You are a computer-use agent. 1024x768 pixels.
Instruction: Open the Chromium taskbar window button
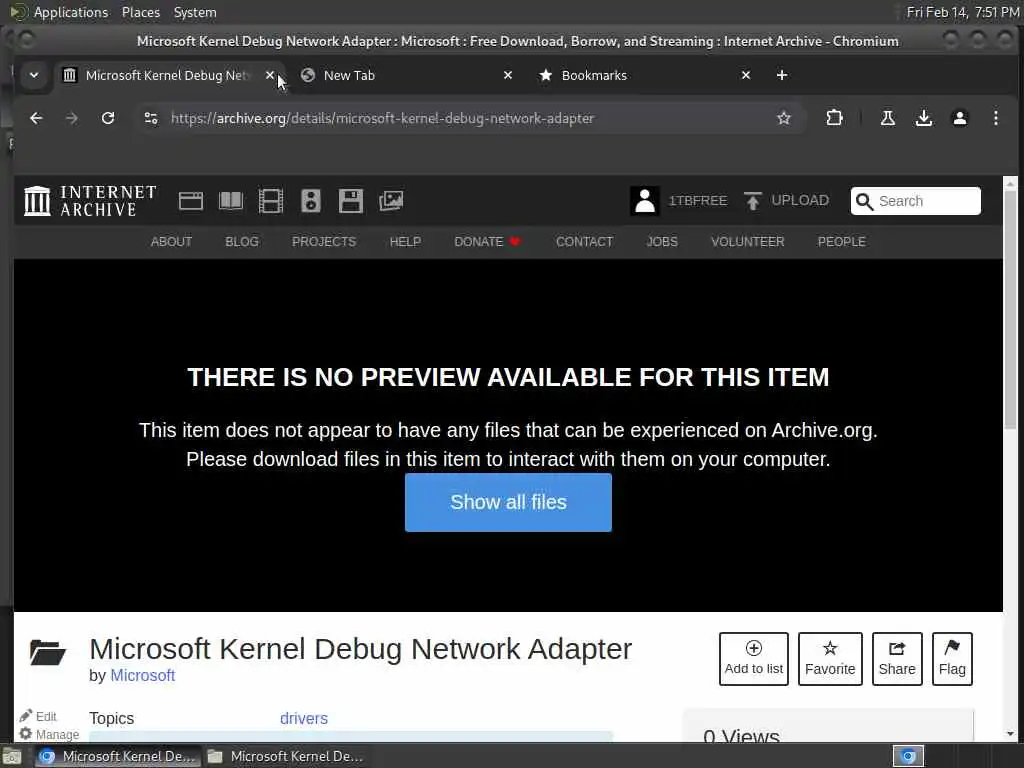118,756
